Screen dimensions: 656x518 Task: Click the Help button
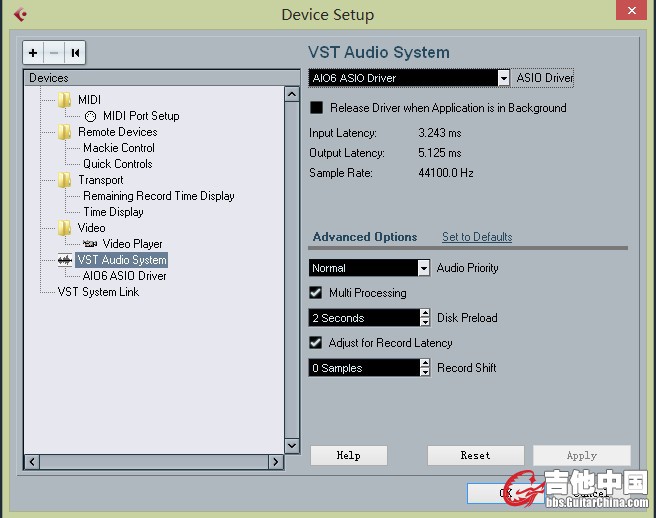(x=348, y=455)
